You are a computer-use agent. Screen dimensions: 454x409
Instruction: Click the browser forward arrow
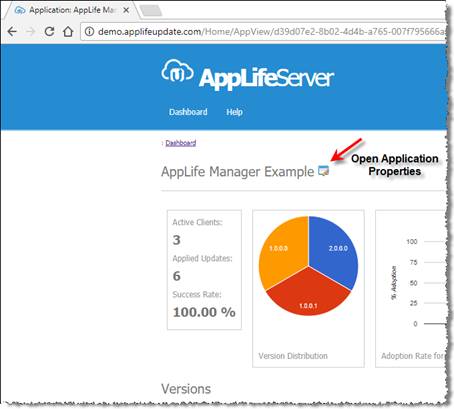31,32
